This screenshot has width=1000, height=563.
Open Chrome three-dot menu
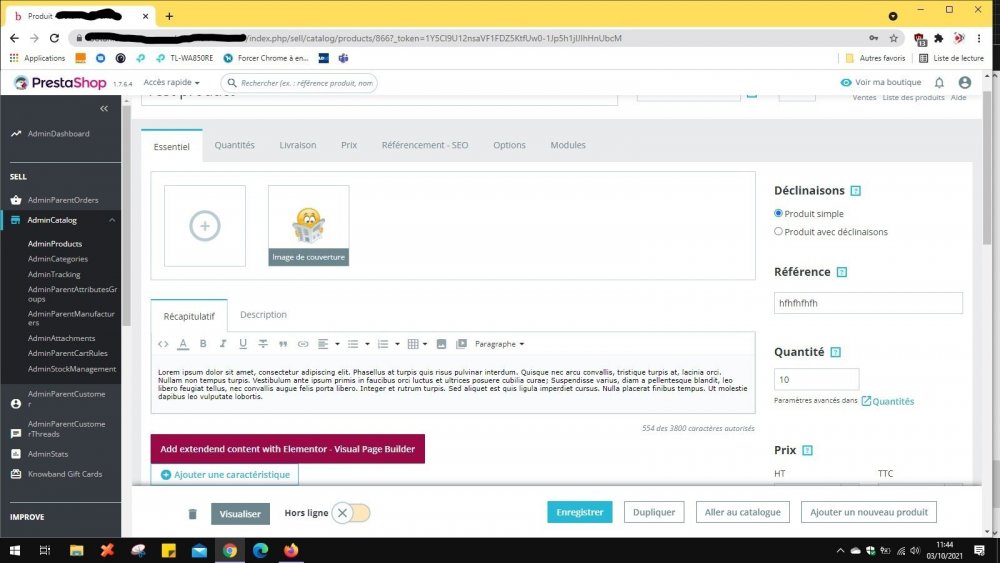(979, 38)
